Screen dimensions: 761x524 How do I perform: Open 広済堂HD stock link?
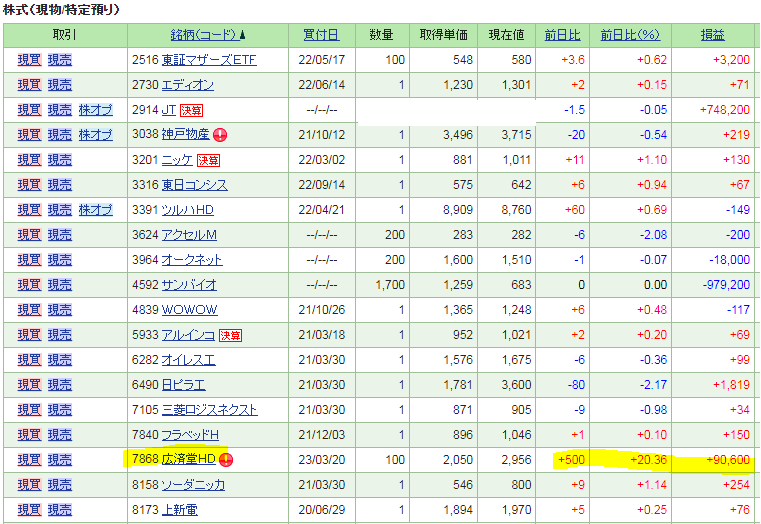(x=188, y=459)
